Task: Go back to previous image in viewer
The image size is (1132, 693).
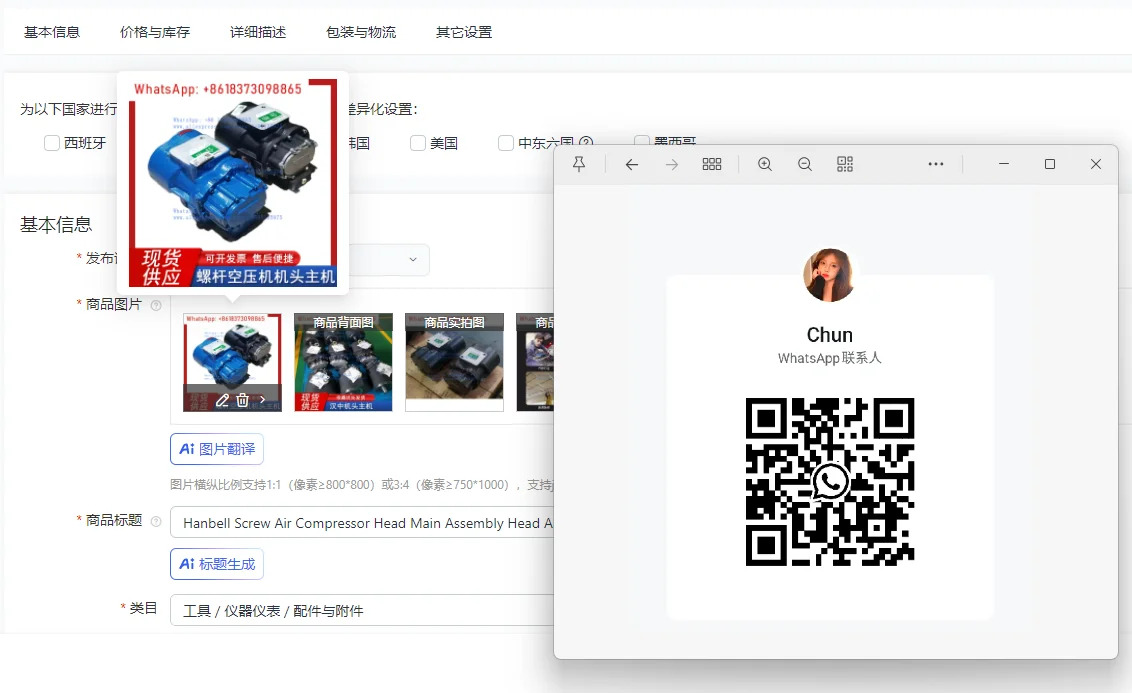Action: pyautogui.click(x=632, y=165)
